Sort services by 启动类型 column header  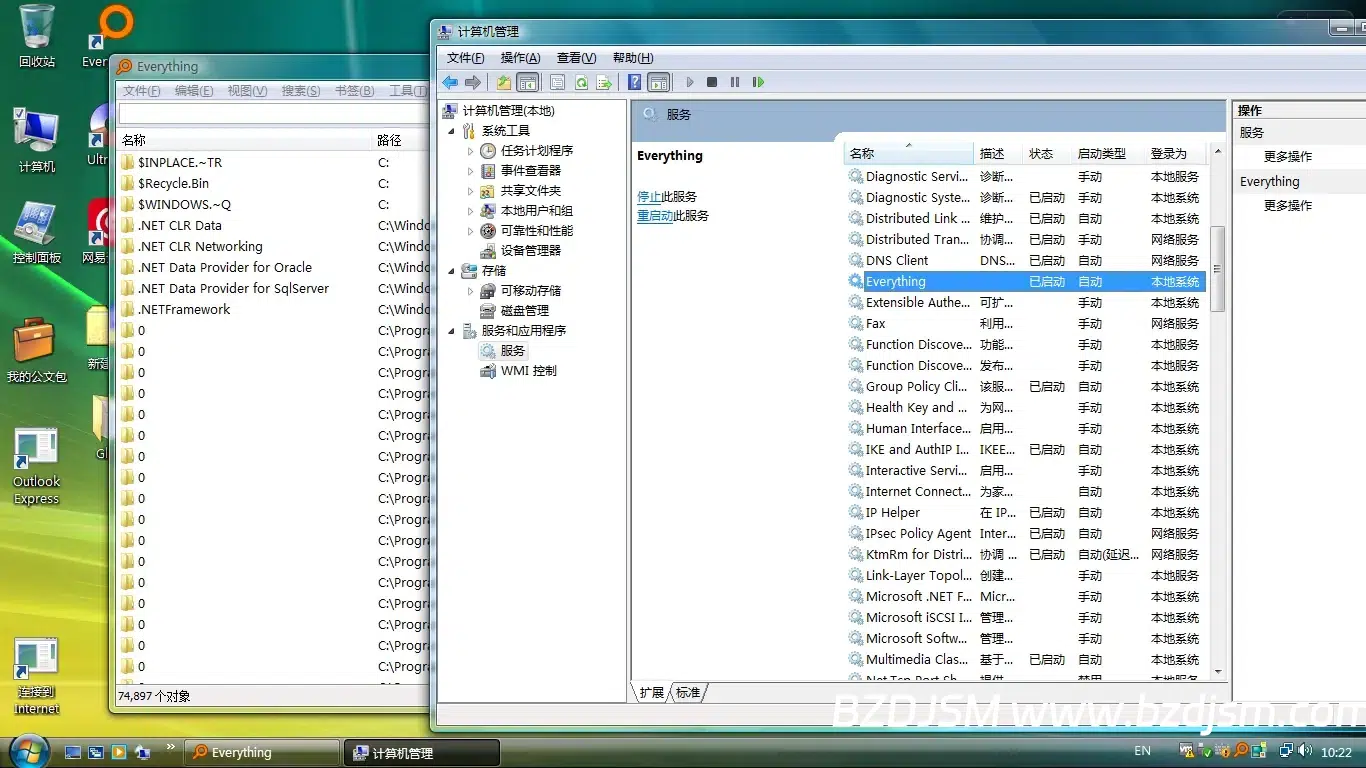point(1108,154)
